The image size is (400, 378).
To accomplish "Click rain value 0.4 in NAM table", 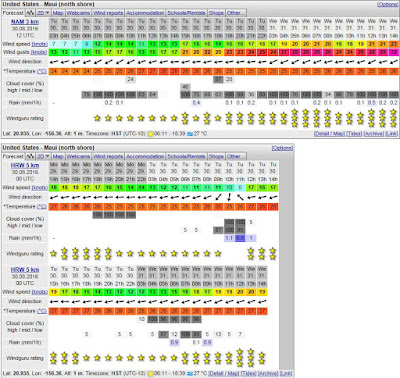I will pyautogui.click(x=196, y=103).
